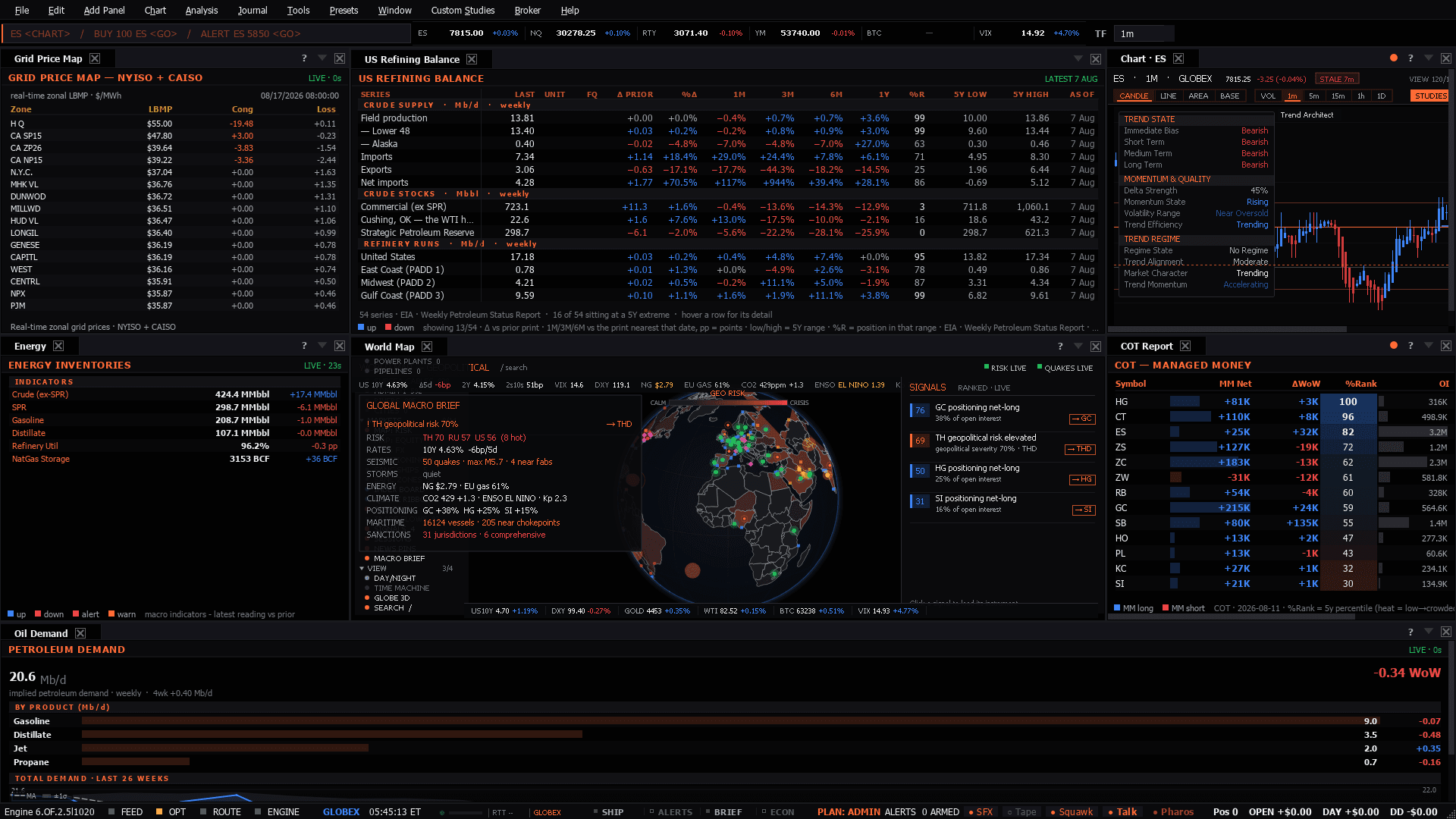Open the Broker menu

pyautogui.click(x=527, y=10)
